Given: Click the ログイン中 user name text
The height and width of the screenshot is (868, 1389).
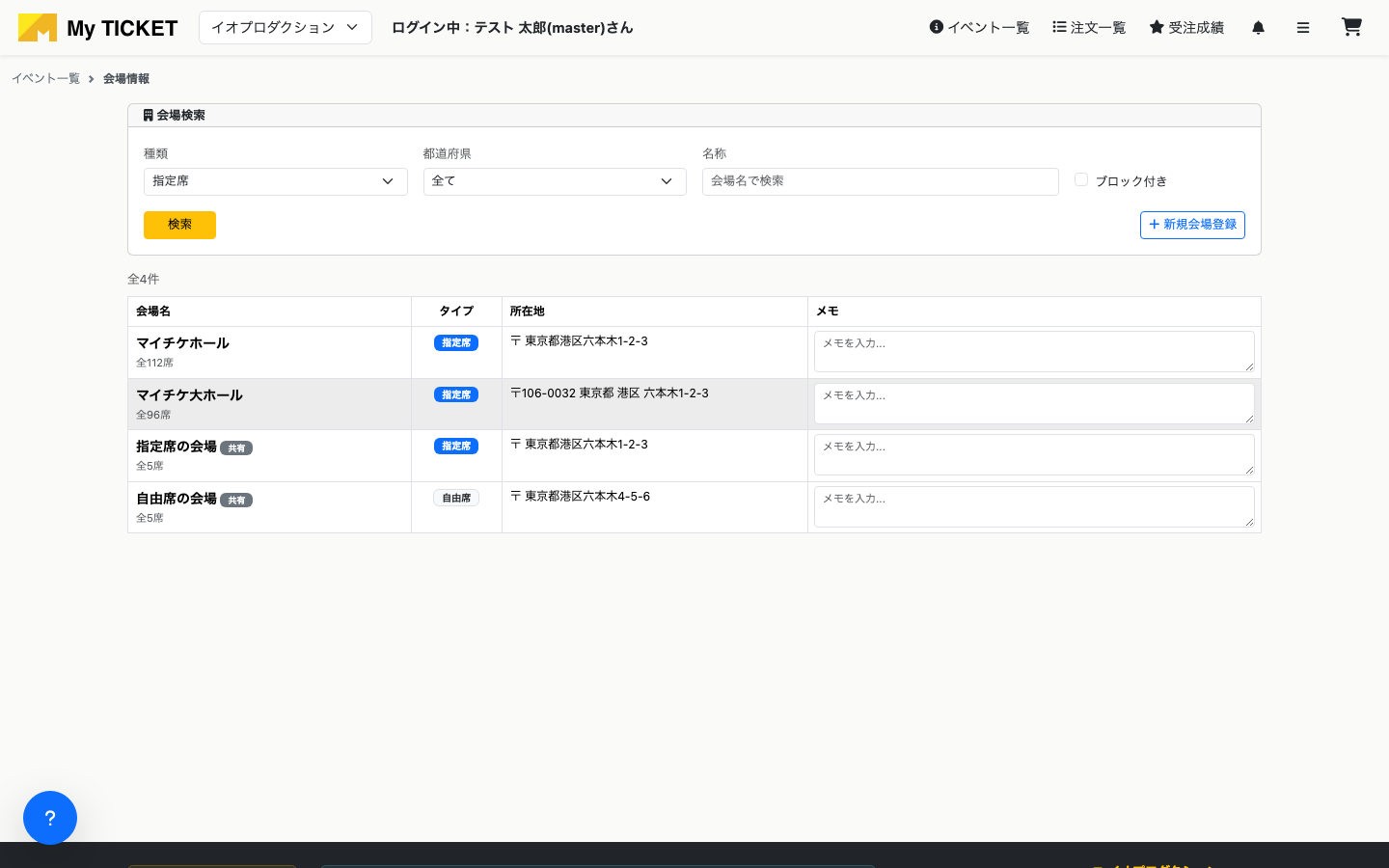Looking at the screenshot, I should [512, 28].
